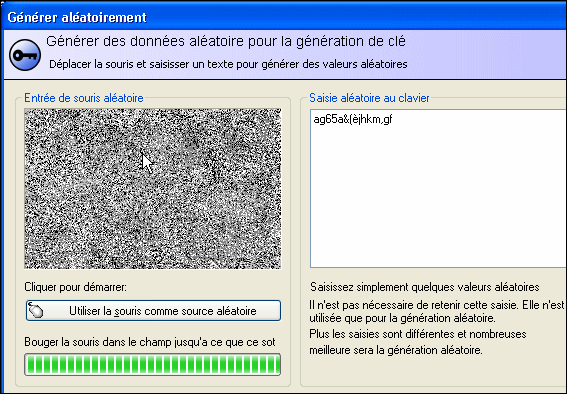Image resolution: width=567 pixels, height=394 pixels.
Task: Click 'meilleure sera la génération aléatoire.' line
Action: [x=396, y=350]
